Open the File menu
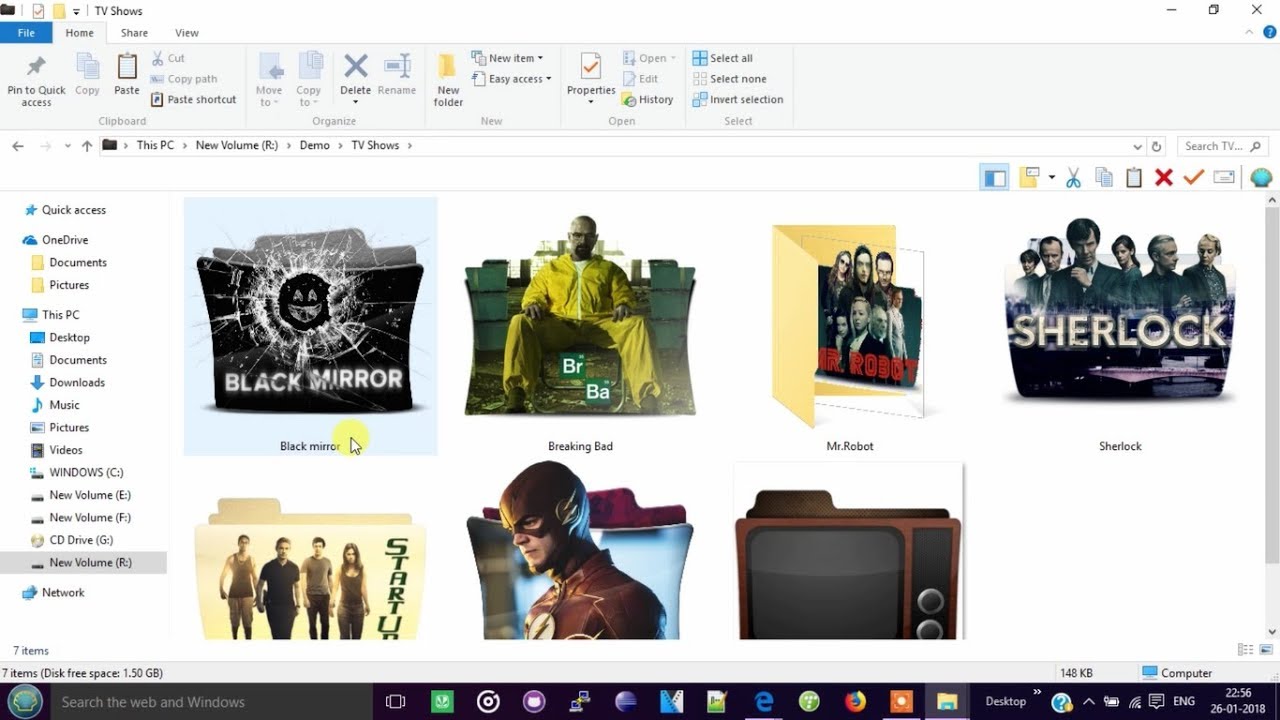 26,32
